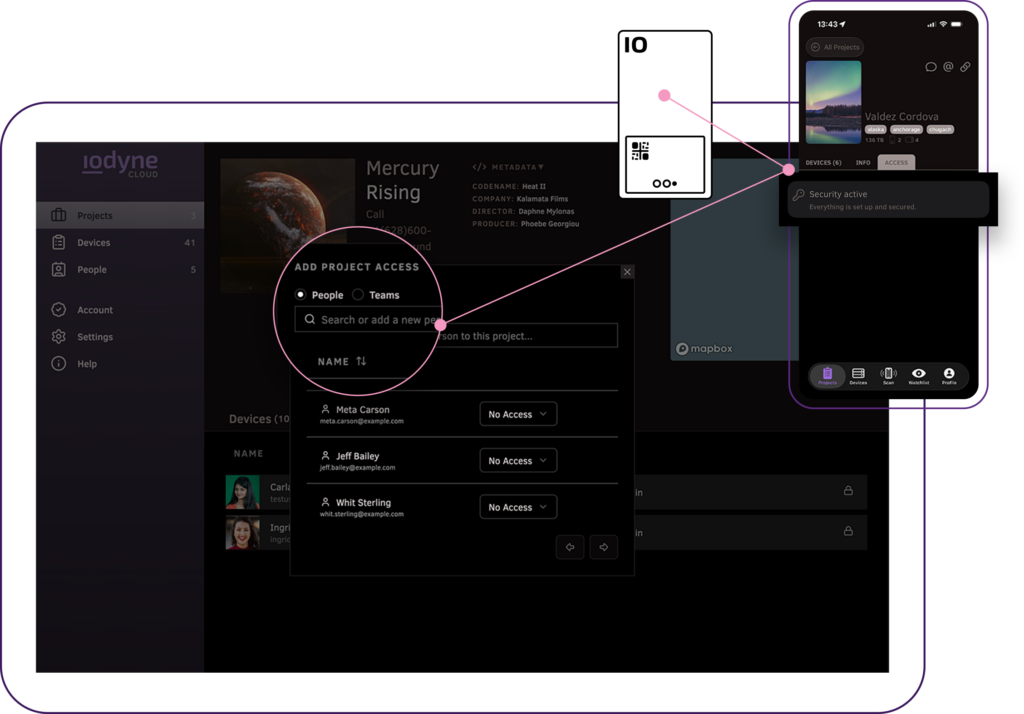Tap Watchlist eye in the phone bottom bar

(x=919, y=376)
